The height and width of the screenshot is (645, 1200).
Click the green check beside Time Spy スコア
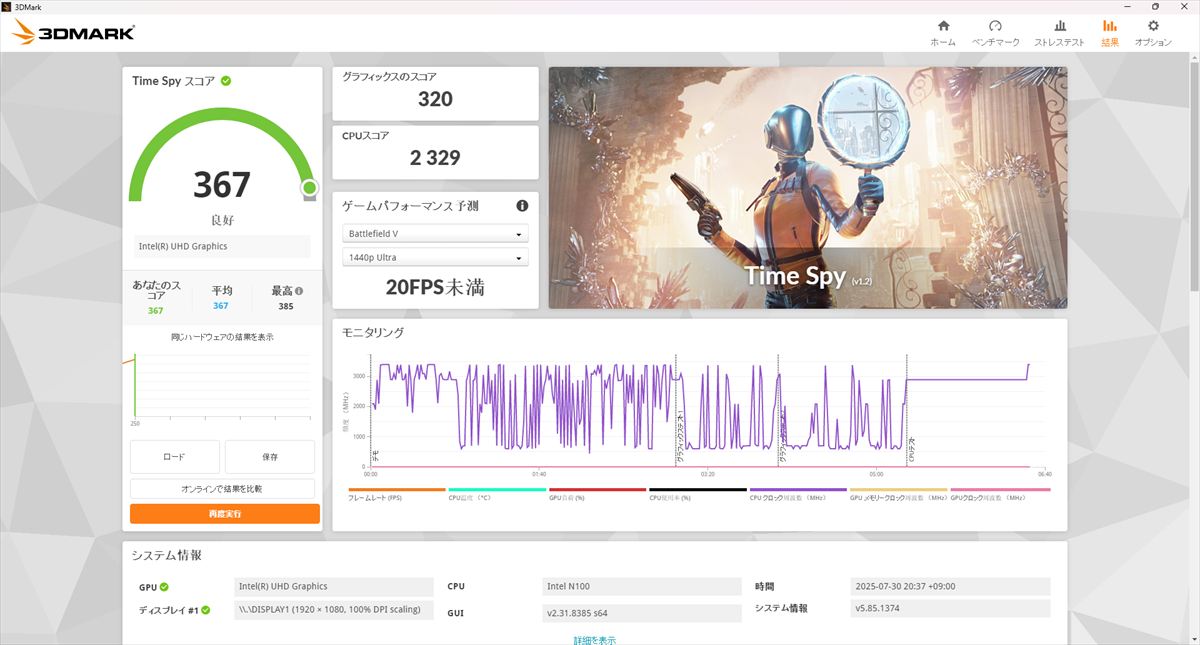click(226, 81)
